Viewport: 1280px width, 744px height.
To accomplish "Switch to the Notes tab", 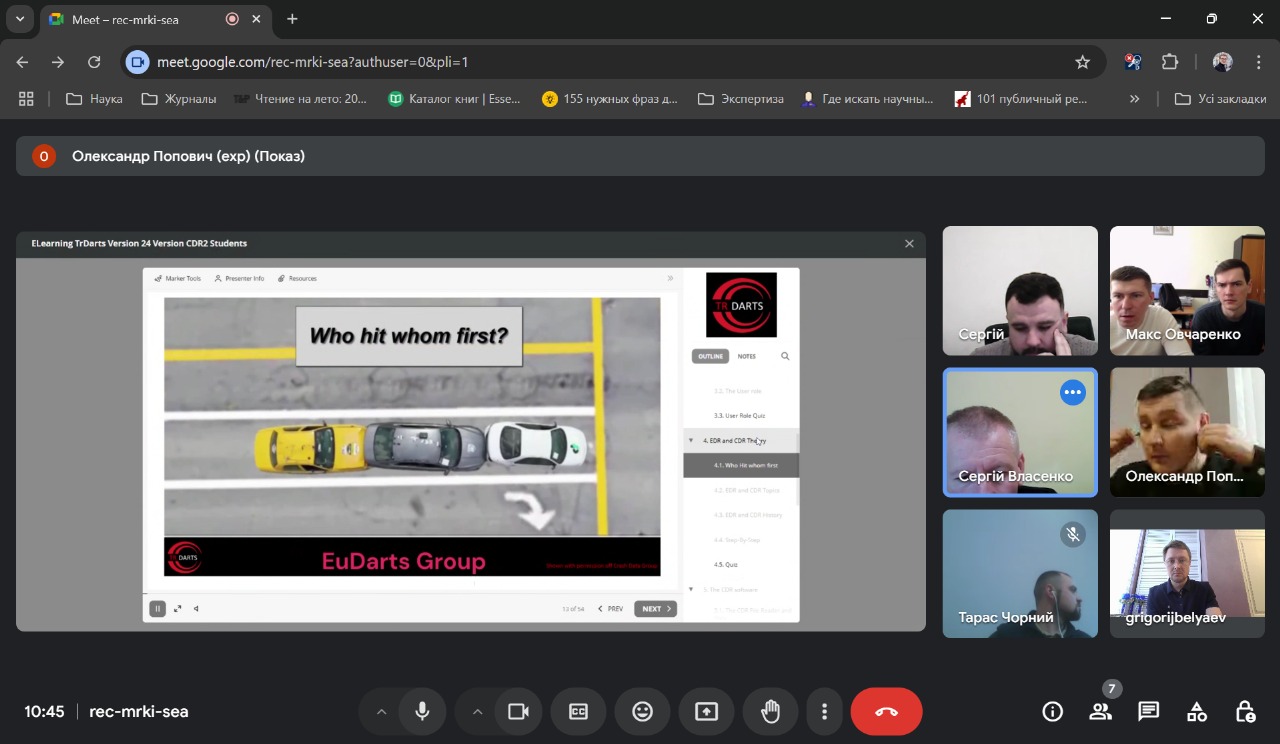I will (747, 356).
